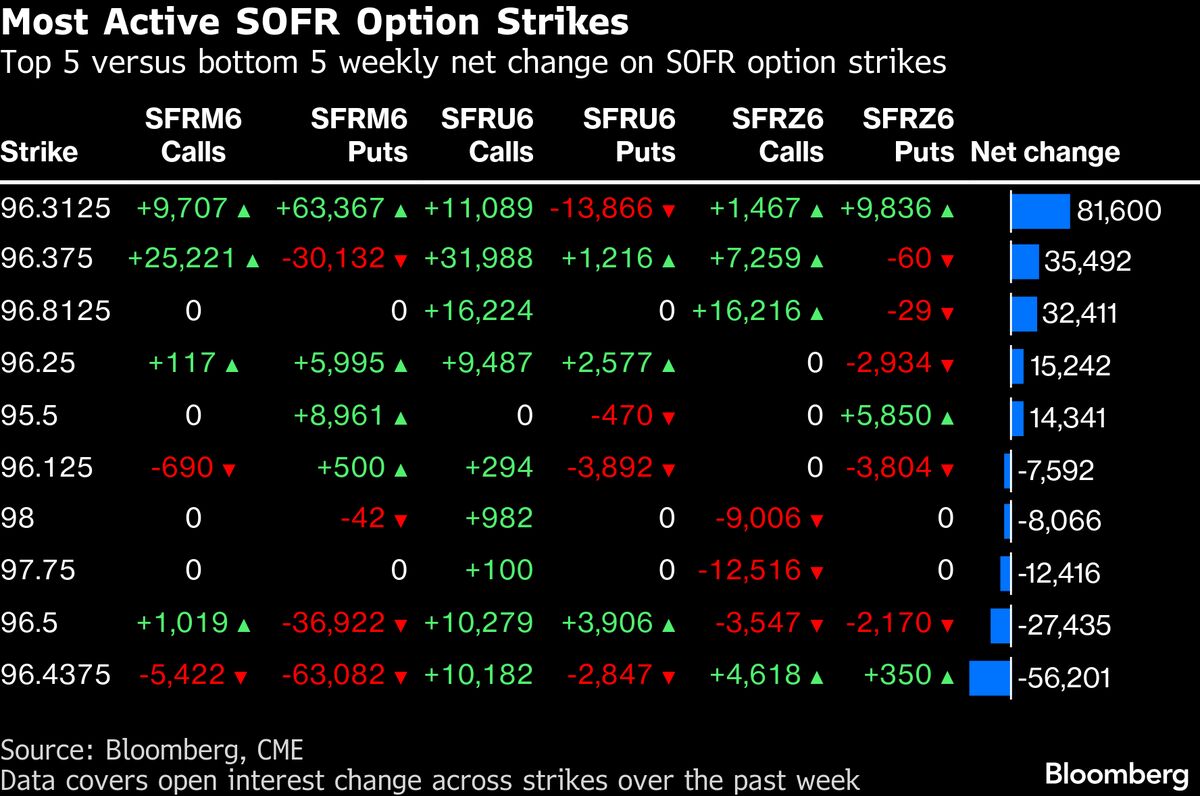Click the green up arrow beside +63,367
Screen dimensions: 1200x796
click(x=400, y=210)
